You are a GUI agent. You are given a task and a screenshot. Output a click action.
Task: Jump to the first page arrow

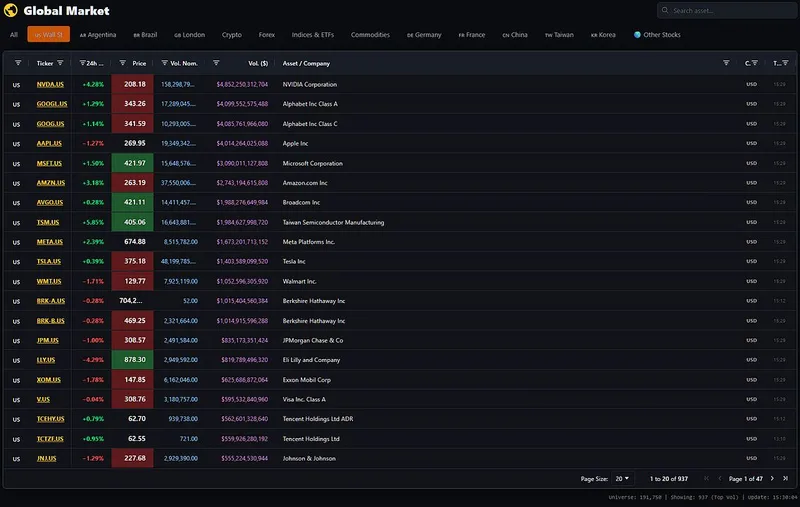click(707, 478)
